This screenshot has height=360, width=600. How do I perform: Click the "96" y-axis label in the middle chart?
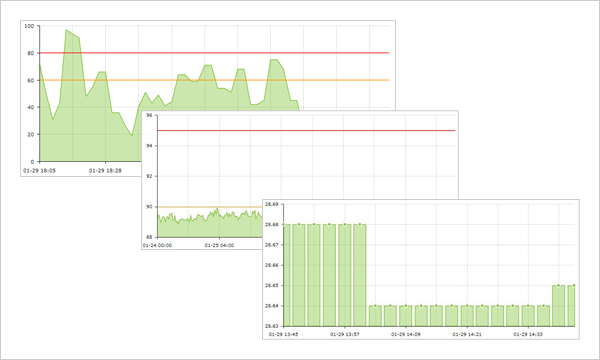pyautogui.click(x=149, y=115)
